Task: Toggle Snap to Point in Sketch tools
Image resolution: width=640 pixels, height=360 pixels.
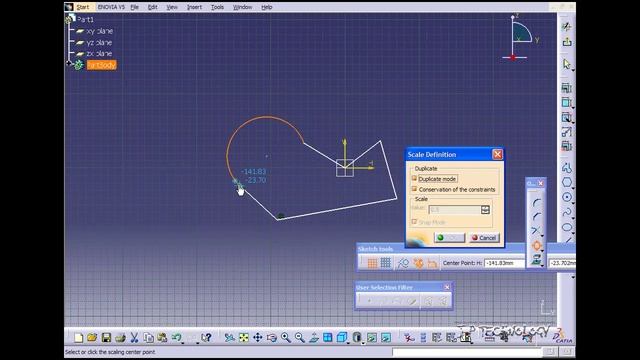Action: click(386, 263)
